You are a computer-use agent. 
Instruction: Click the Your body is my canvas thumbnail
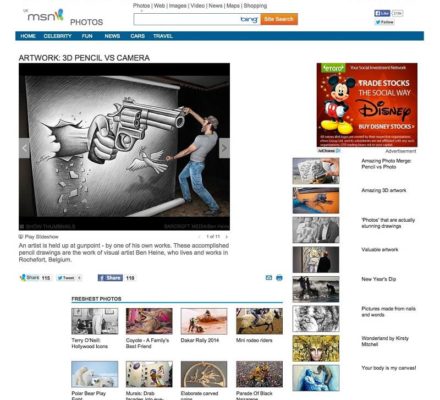pyautogui.click(x=316, y=378)
